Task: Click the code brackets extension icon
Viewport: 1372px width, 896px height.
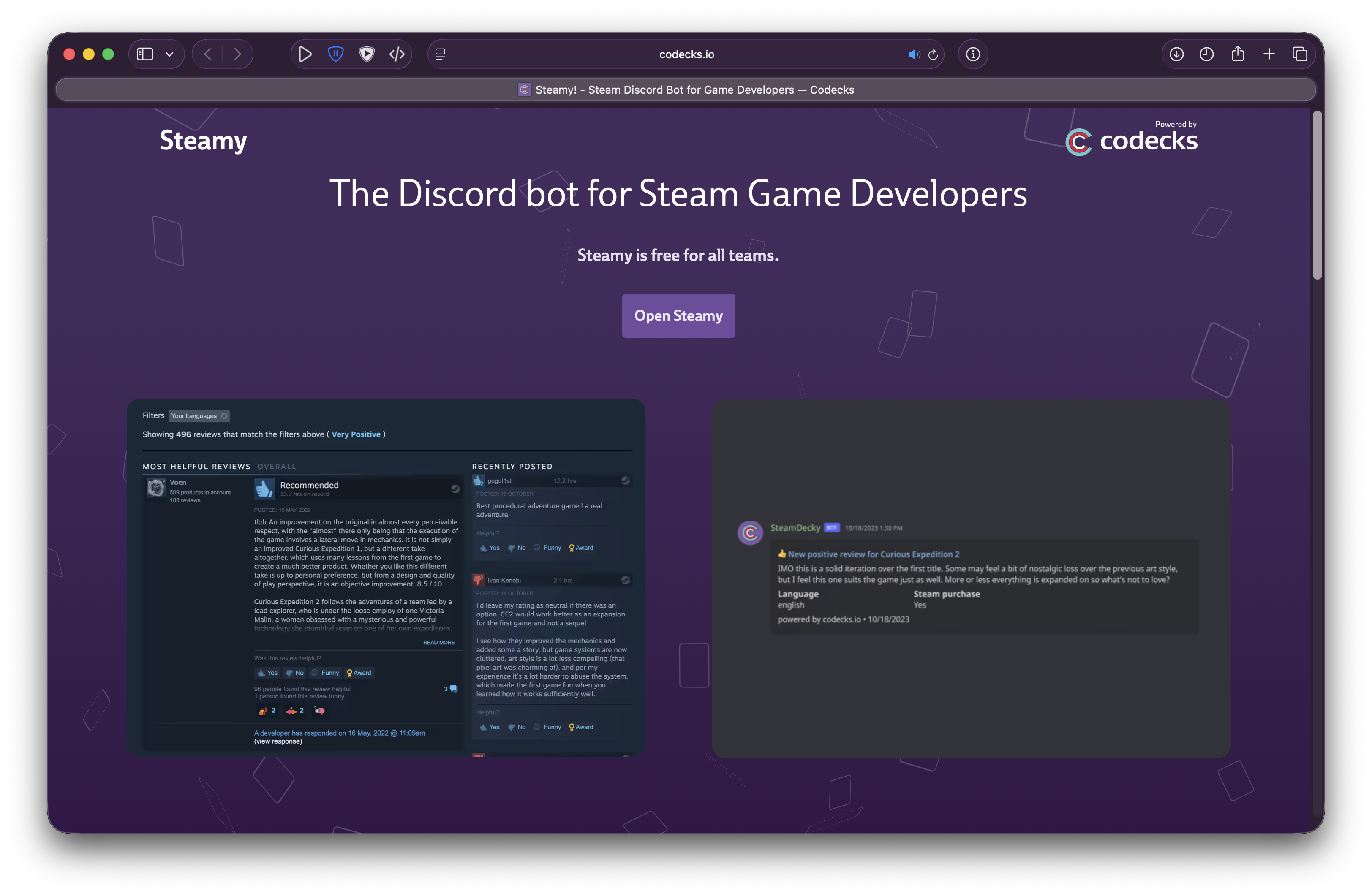Action: point(397,54)
